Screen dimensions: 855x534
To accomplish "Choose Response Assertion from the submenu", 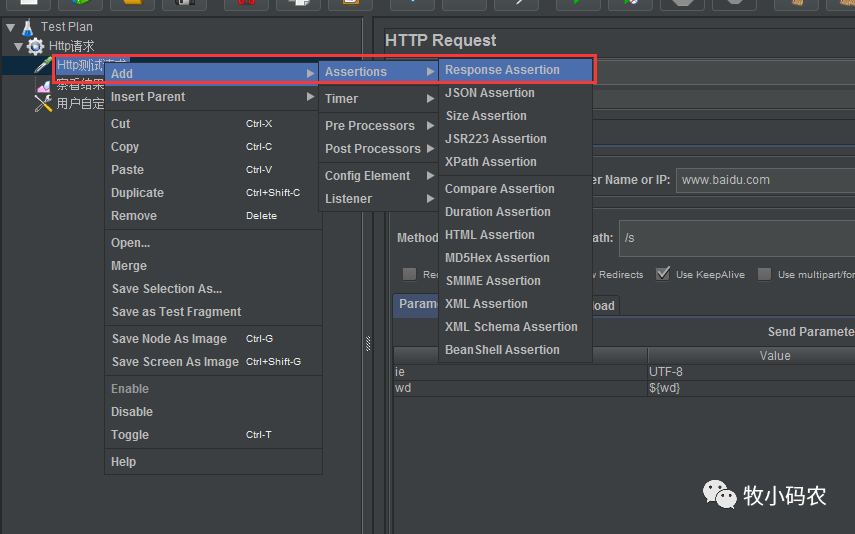I will point(515,70).
